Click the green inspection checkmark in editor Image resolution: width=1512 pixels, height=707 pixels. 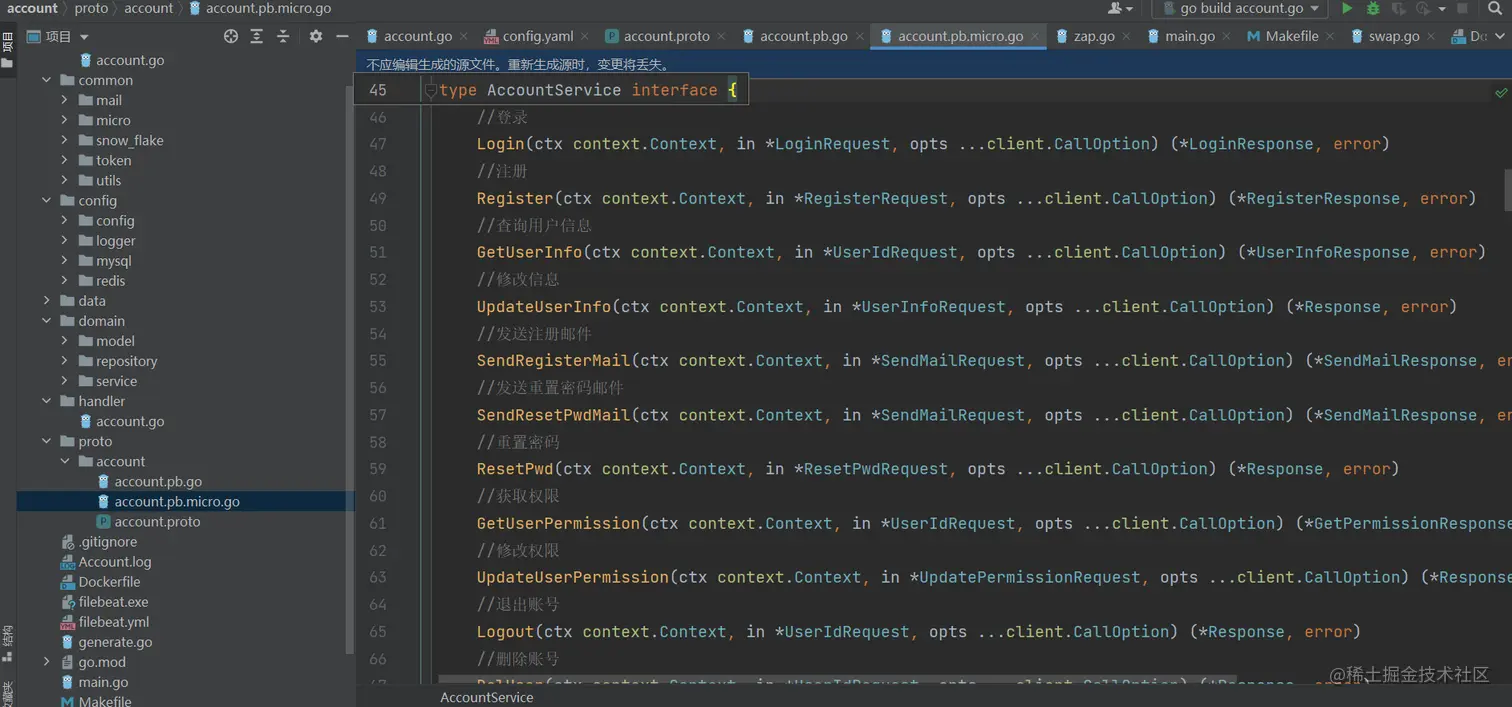[1501, 92]
